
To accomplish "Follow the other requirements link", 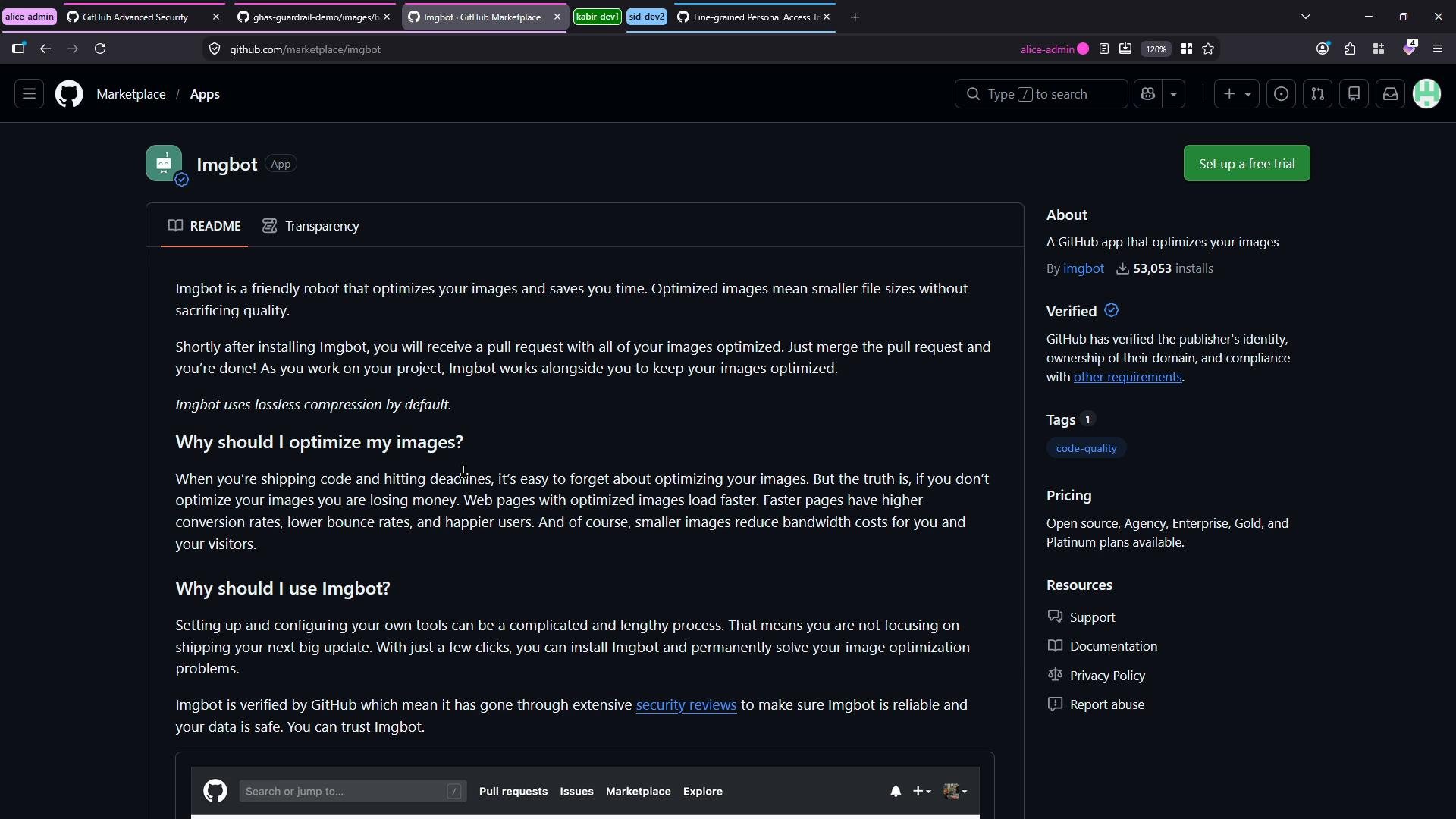I will (1128, 377).
